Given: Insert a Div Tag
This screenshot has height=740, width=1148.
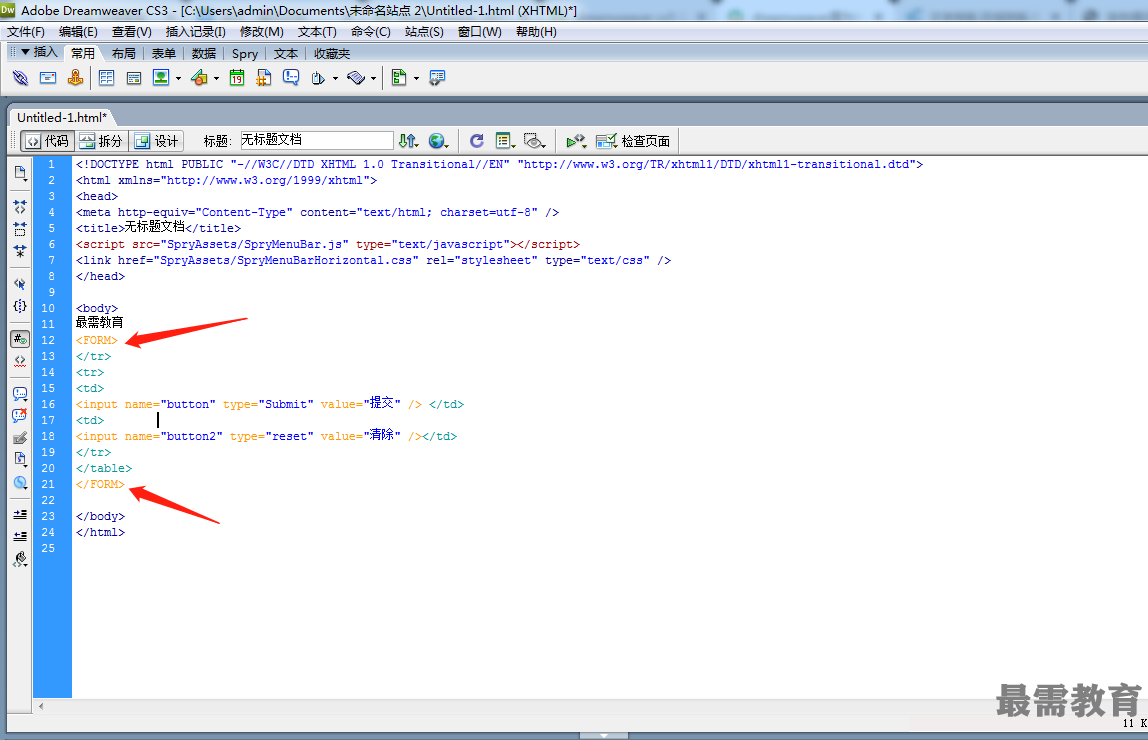Looking at the screenshot, I should [133, 78].
